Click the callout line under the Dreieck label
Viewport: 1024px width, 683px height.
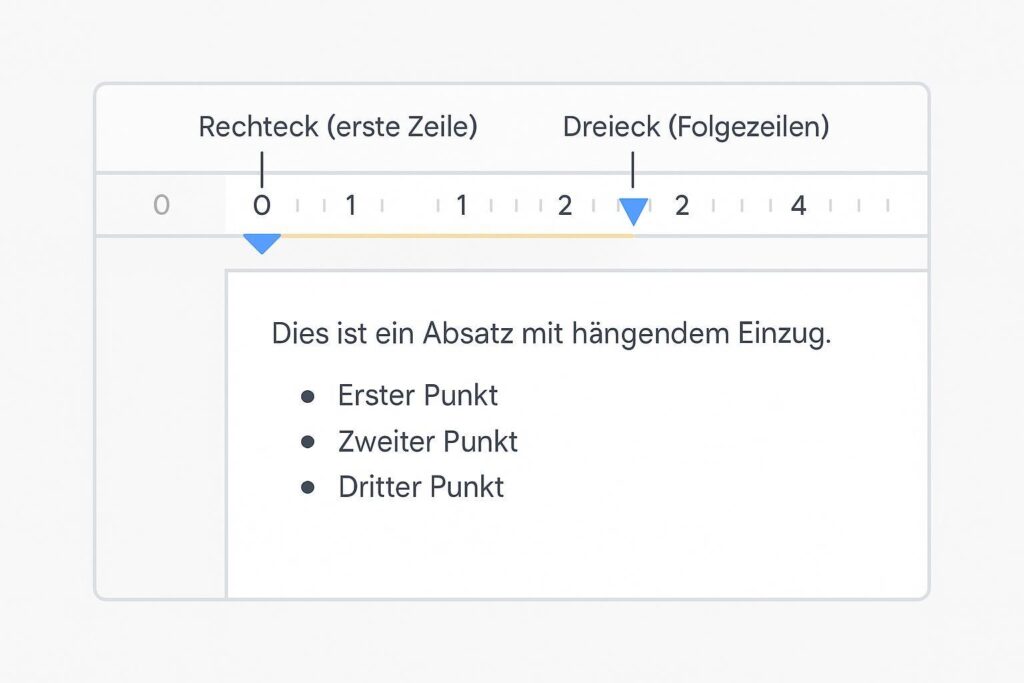point(633,168)
